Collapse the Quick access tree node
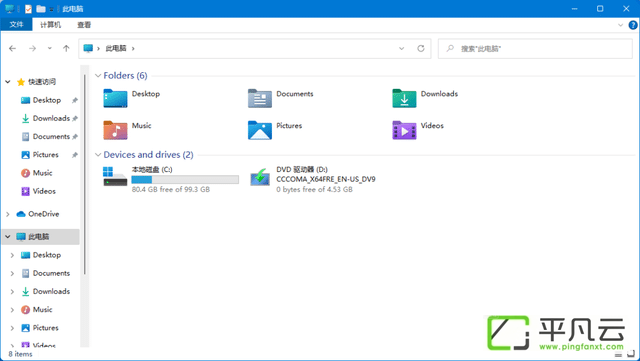Screen dimensions: 640x361 pyautogui.click(x=8, y=82)
